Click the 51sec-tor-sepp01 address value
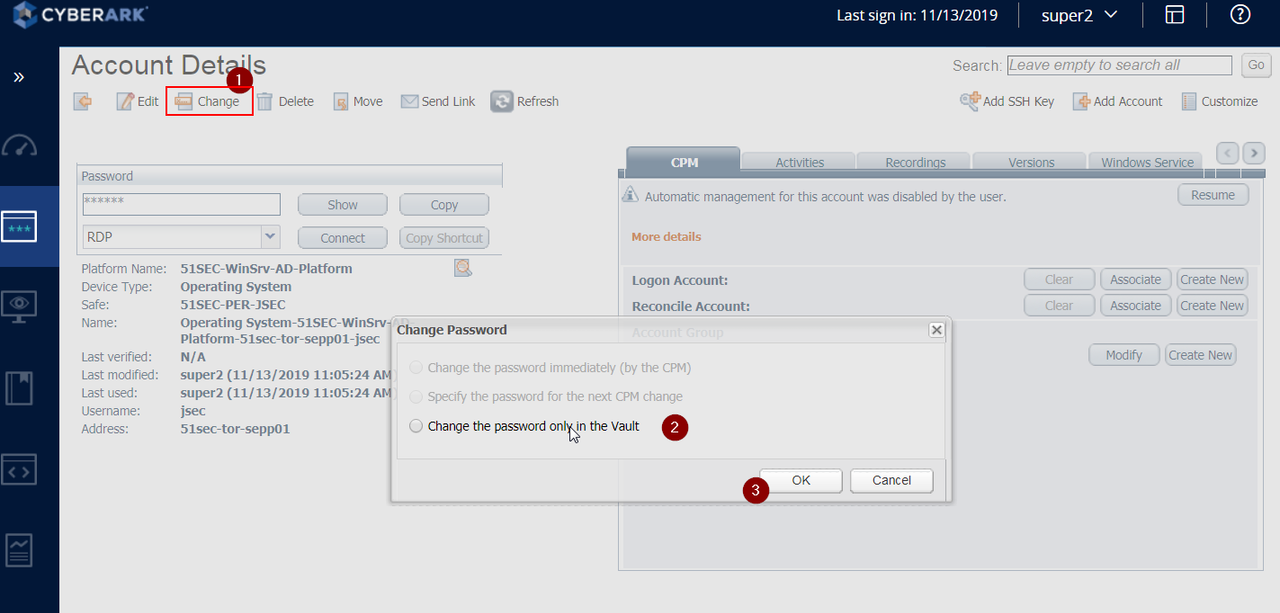The height and width of the screenshot is (613, 1280). point(235,429)
